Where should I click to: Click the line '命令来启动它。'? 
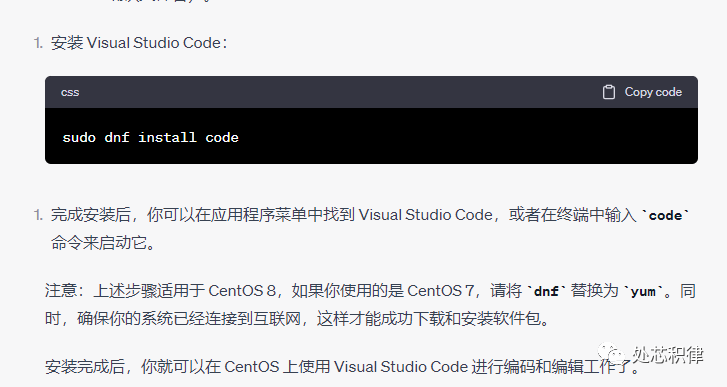click(x=103, y=242)
